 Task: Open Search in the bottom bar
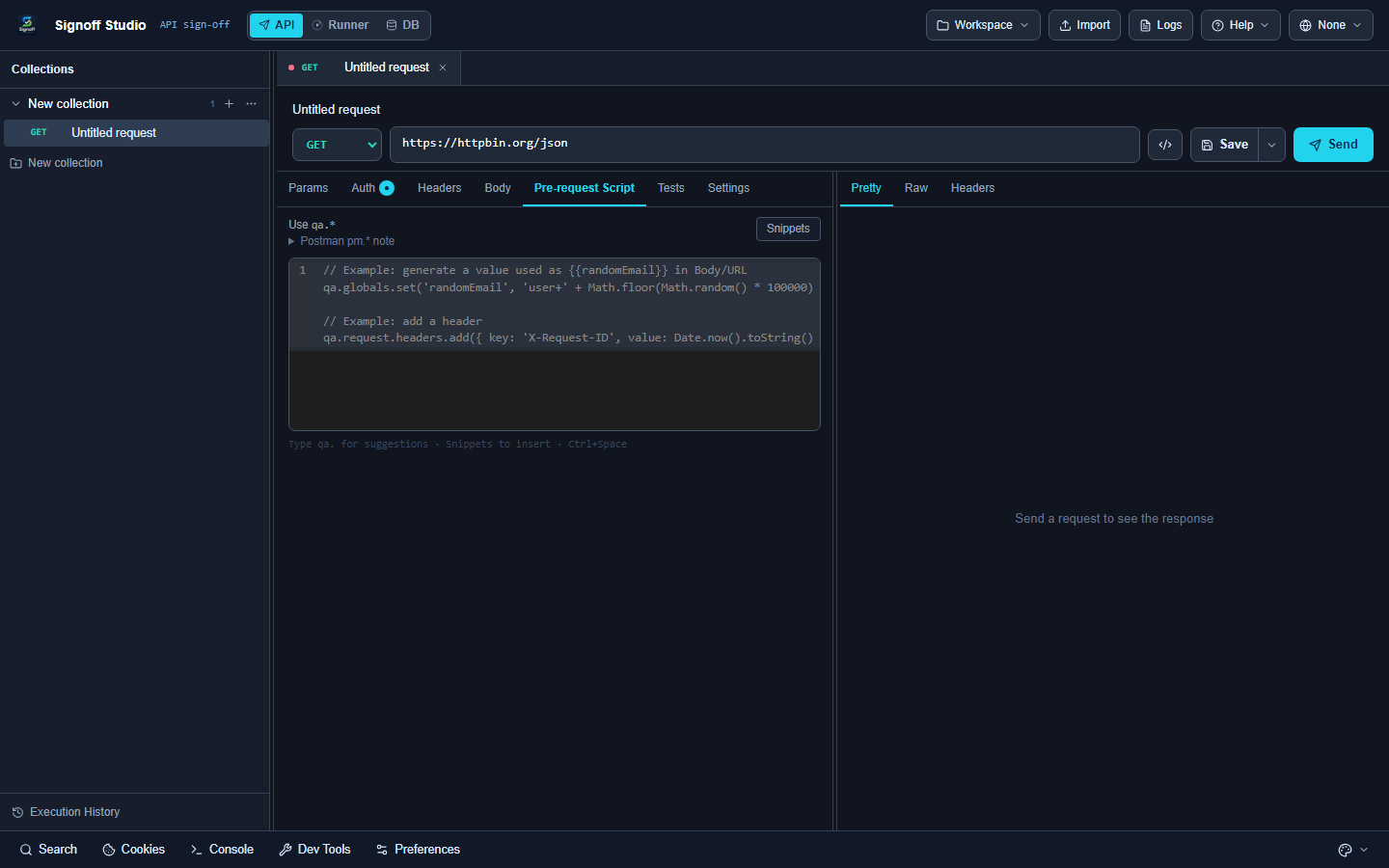click(x=48, y=850)
